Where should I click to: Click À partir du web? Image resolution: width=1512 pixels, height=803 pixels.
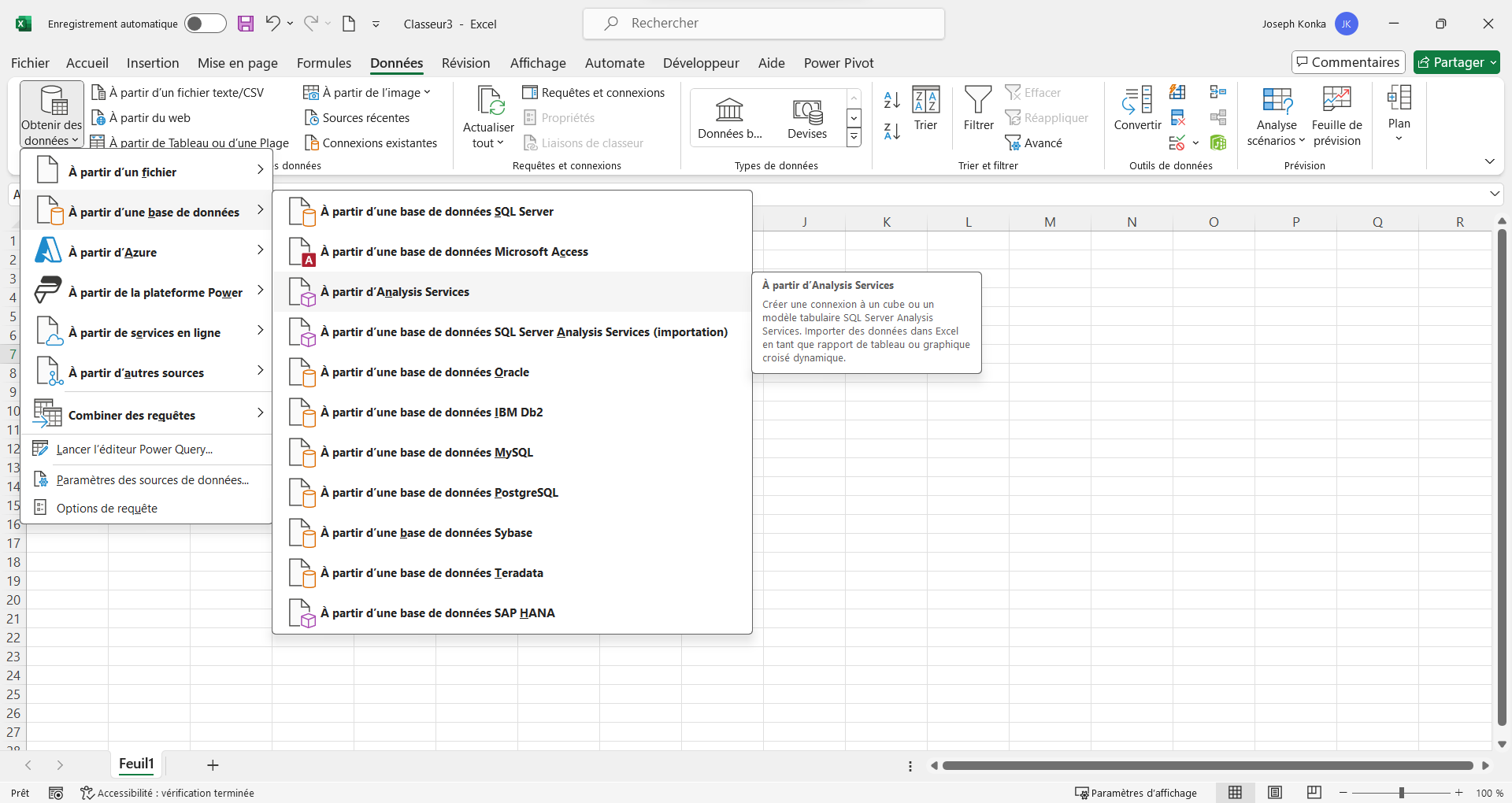[x=142, y=118]
